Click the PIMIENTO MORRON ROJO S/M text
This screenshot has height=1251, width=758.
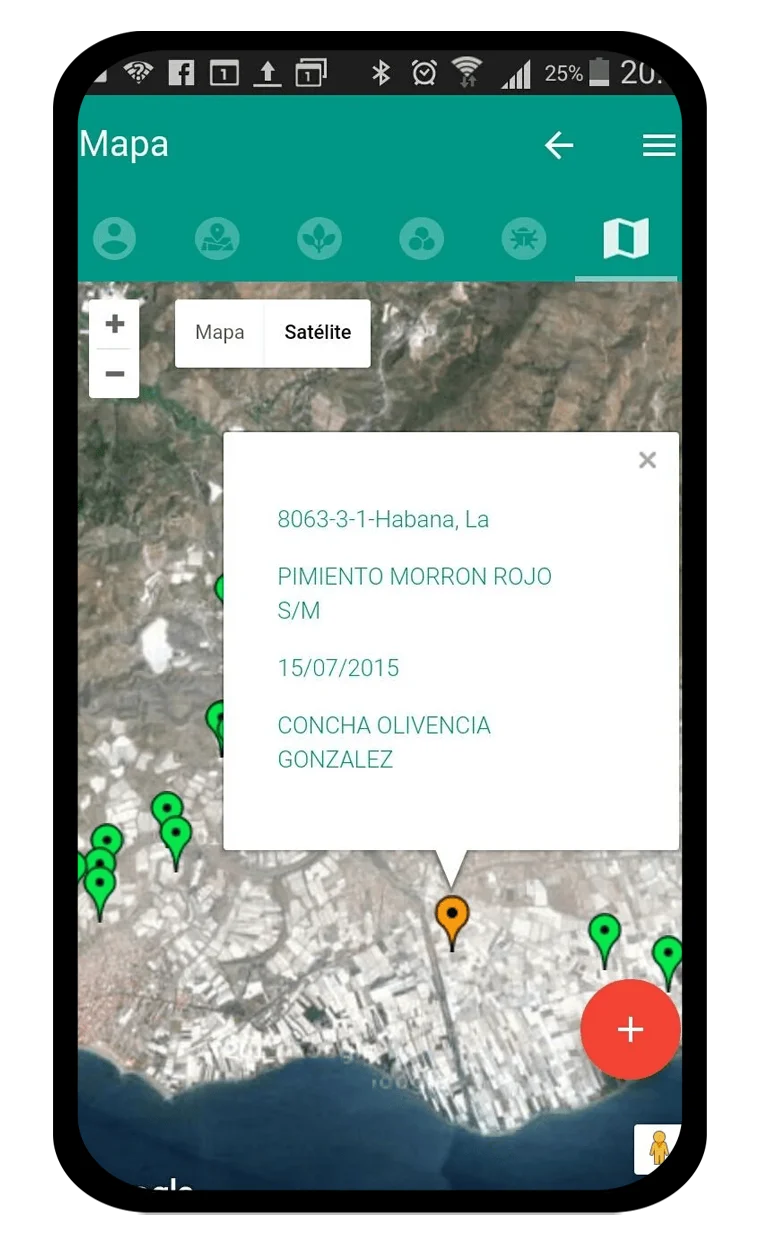point(414,593)
